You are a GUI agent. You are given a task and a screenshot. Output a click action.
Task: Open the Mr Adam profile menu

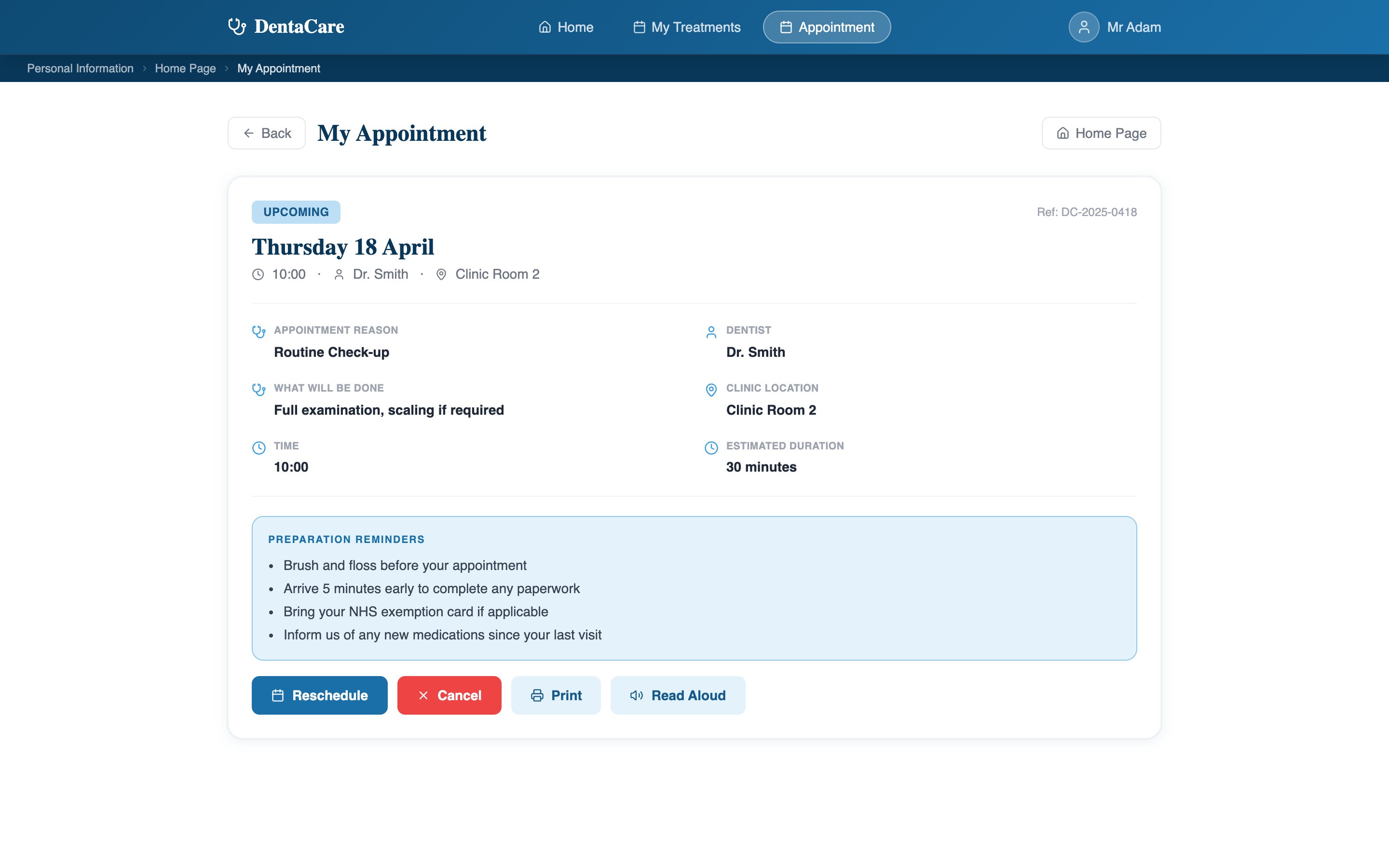(x=1115, y=27)
